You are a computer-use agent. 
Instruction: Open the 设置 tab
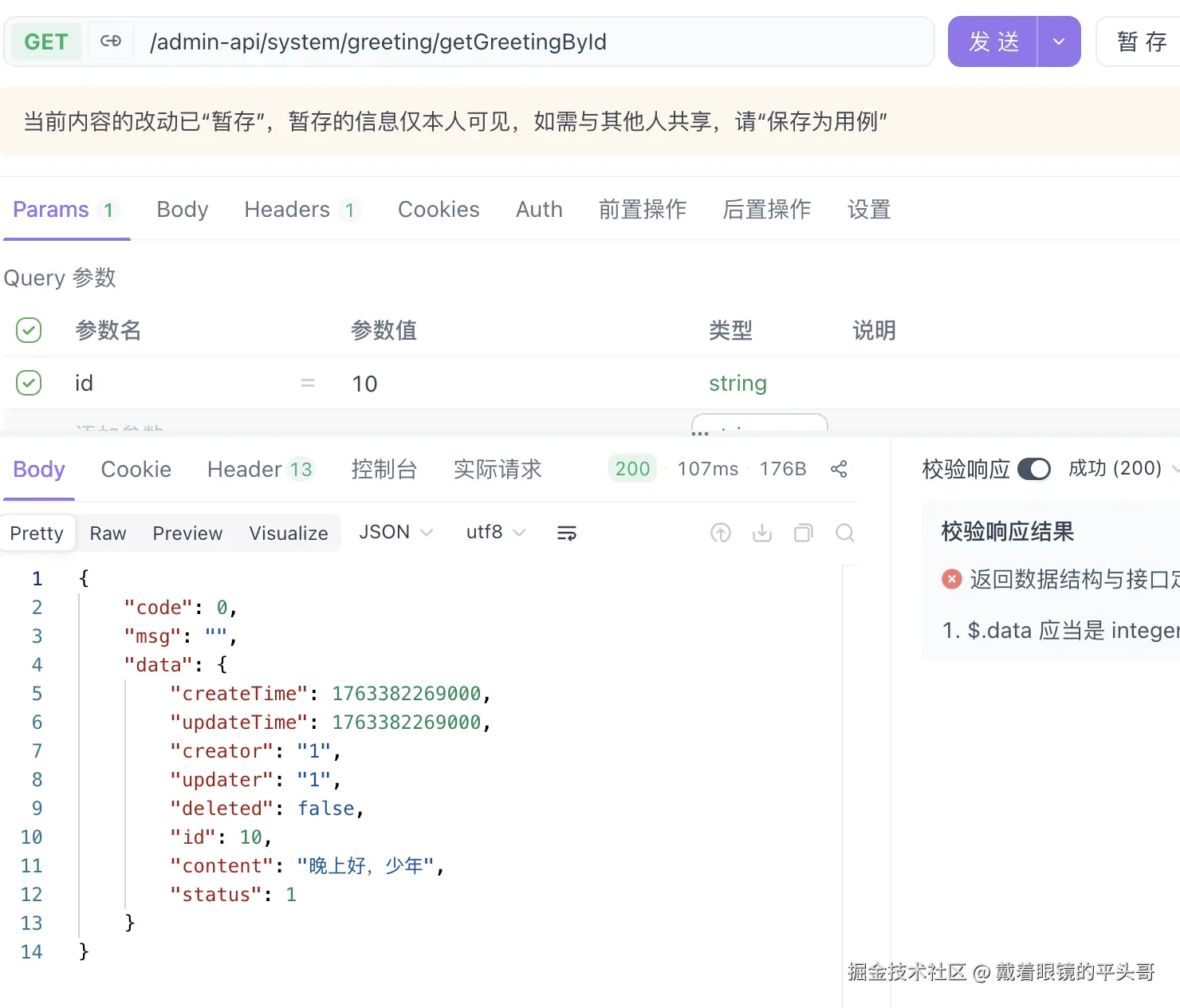tap(869, 210)
